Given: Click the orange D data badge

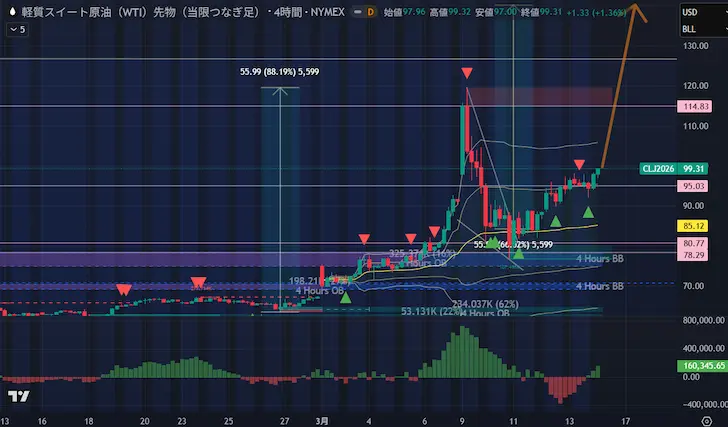Looking at the screenshot, I should [371, 12].
